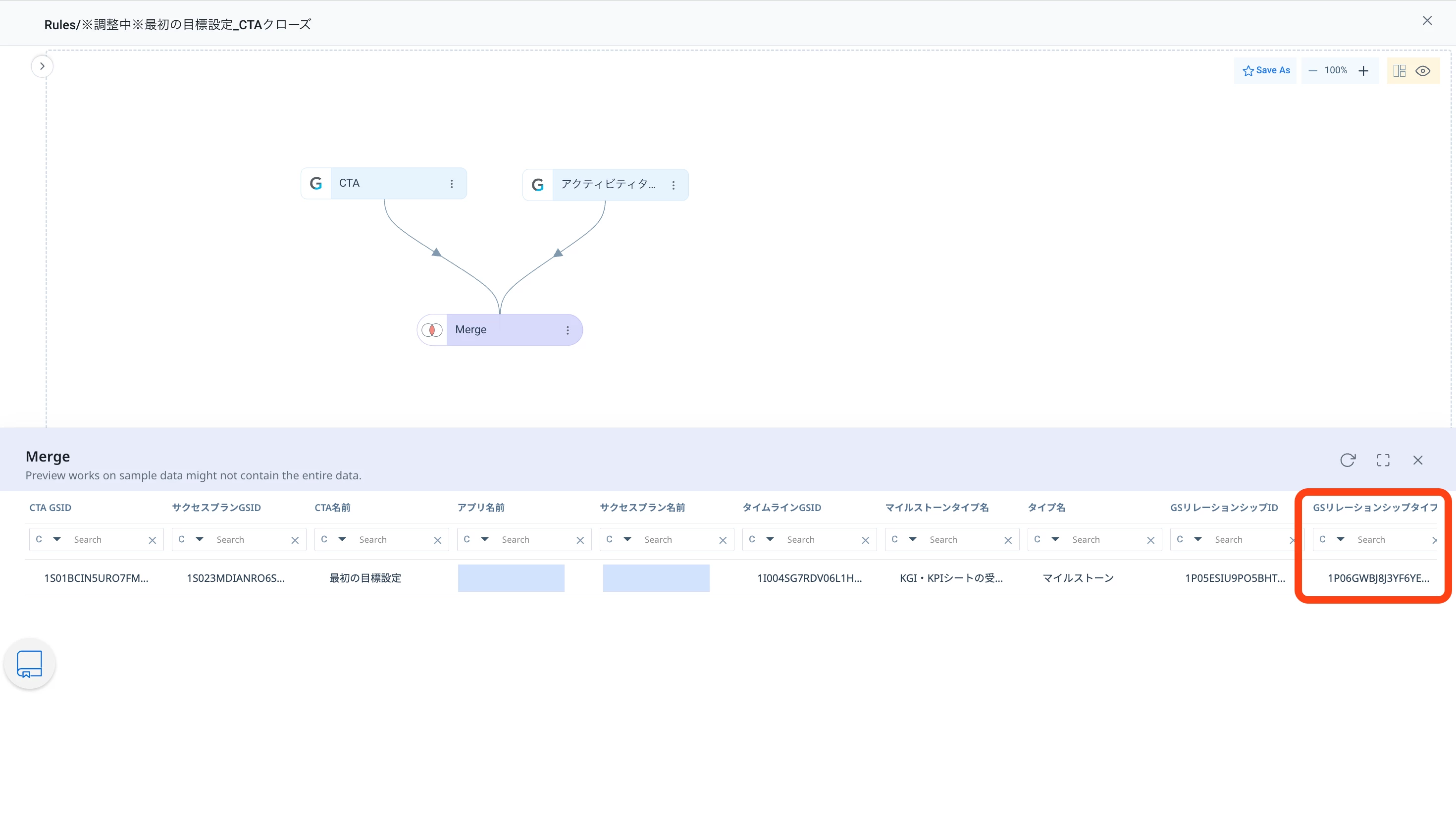1456x824 pixels.
Task: Open the Merge node three-dot menu
Action: pos(568,330)
